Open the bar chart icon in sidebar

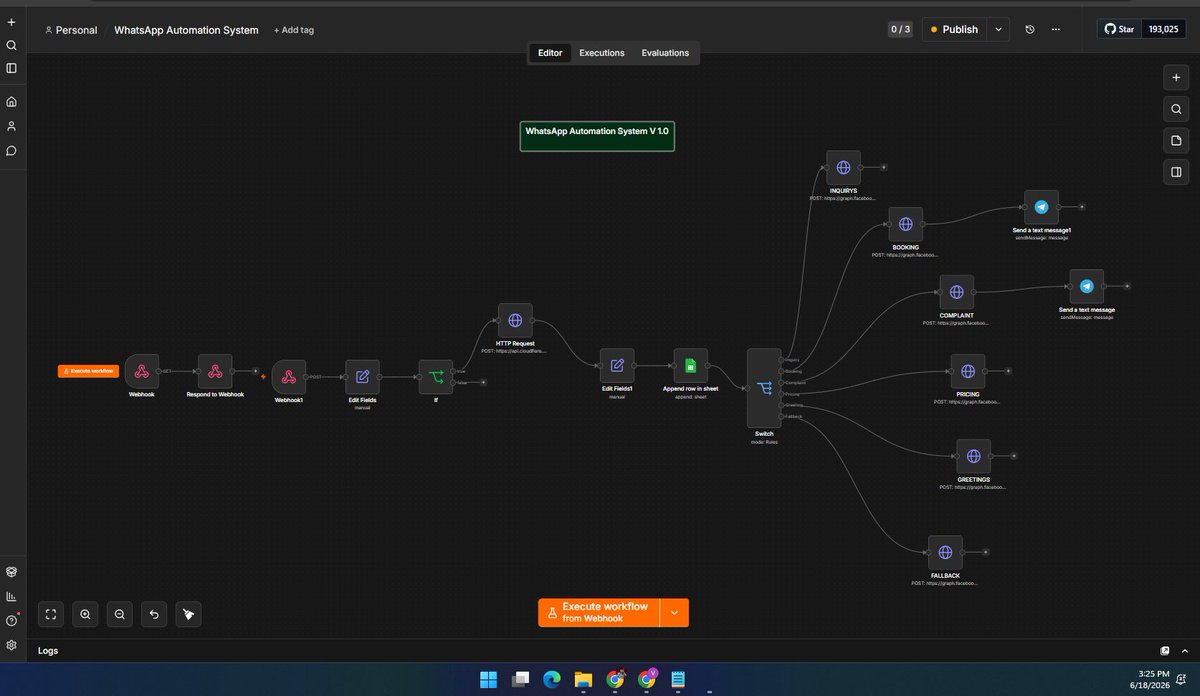pos(11,597)
